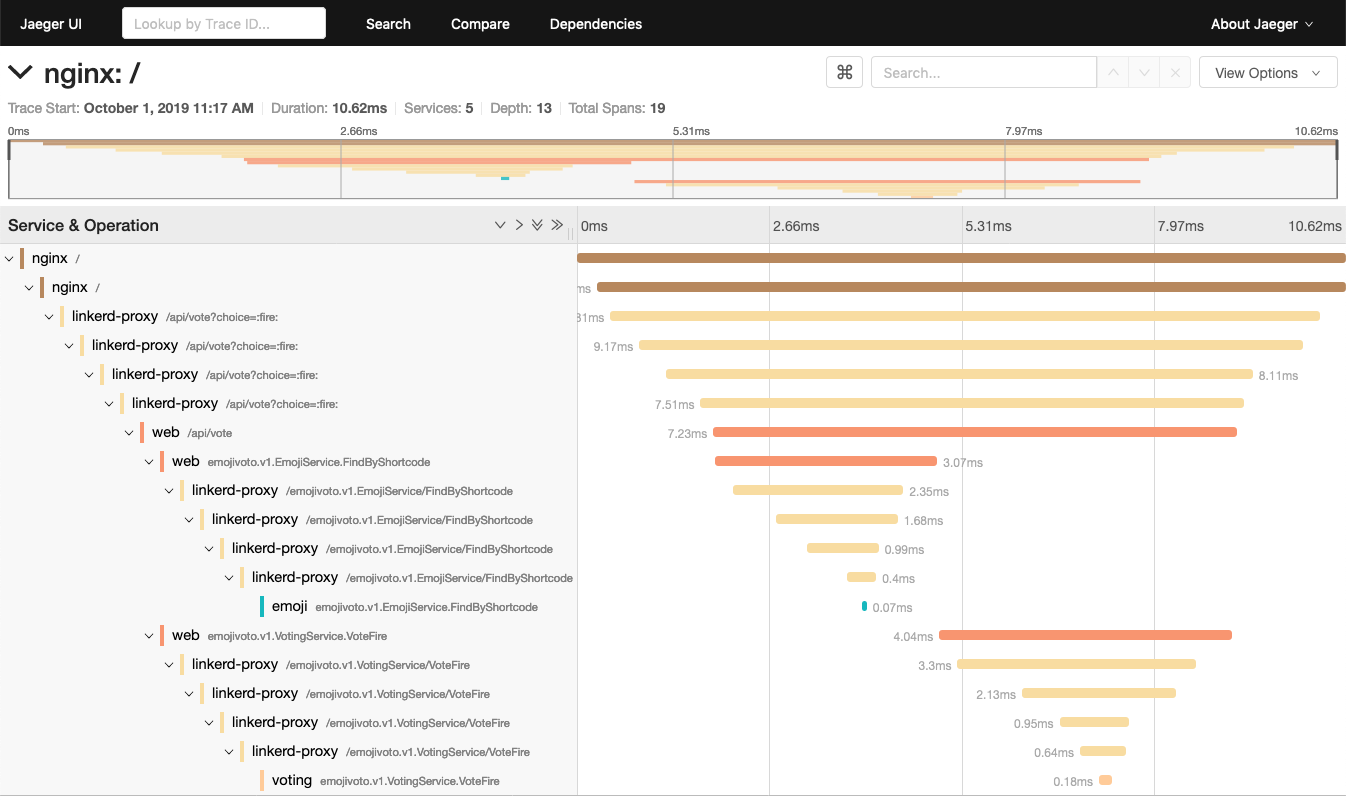Click the keyboard shortcuts command icon

click(845, 72)
